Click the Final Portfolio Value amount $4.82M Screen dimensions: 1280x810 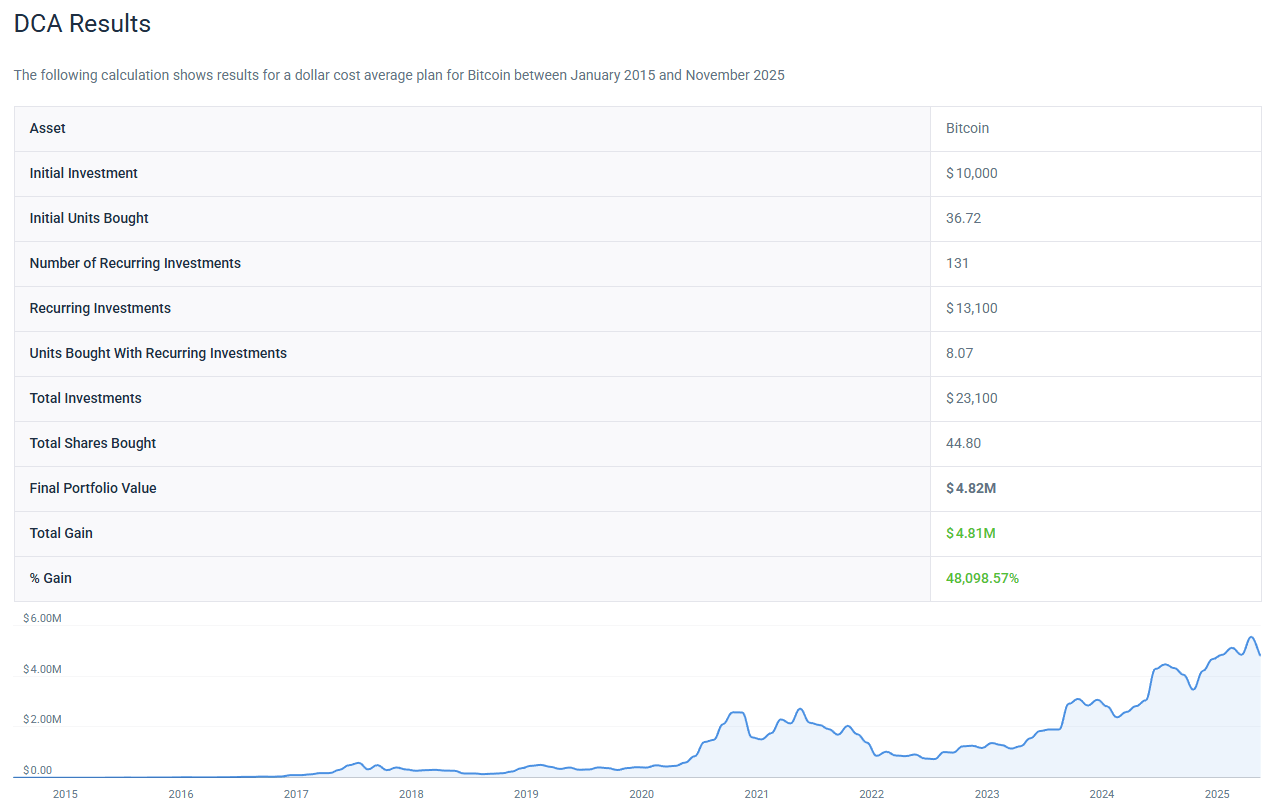(x=971, y=488)
